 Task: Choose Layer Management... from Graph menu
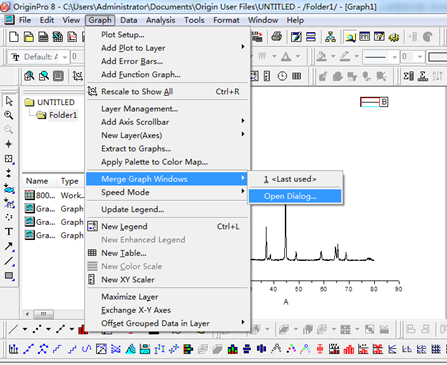167,109
